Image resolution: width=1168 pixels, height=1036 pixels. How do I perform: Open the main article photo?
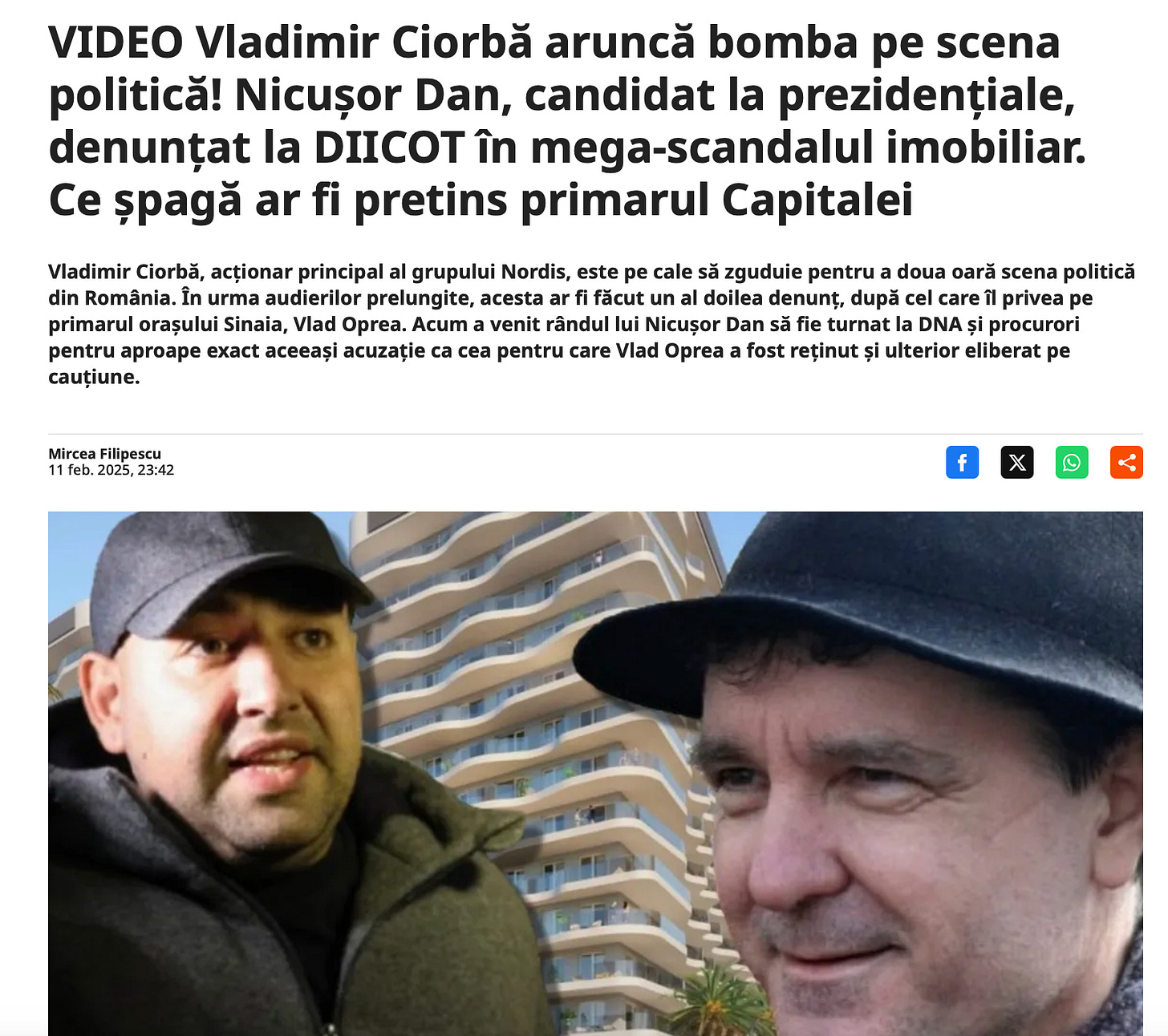[x=595, y=774]
